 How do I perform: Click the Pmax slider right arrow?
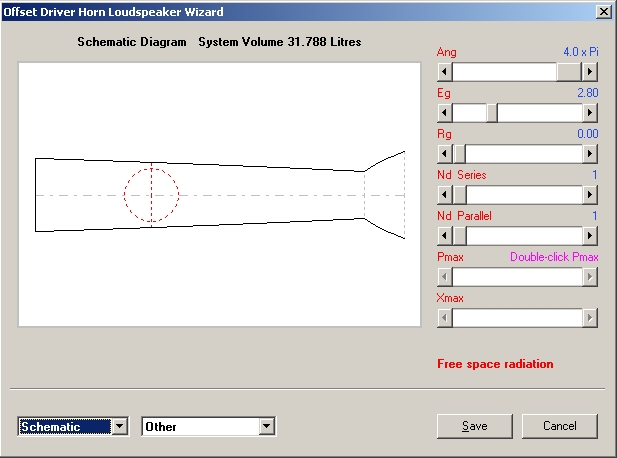(589, 277)
